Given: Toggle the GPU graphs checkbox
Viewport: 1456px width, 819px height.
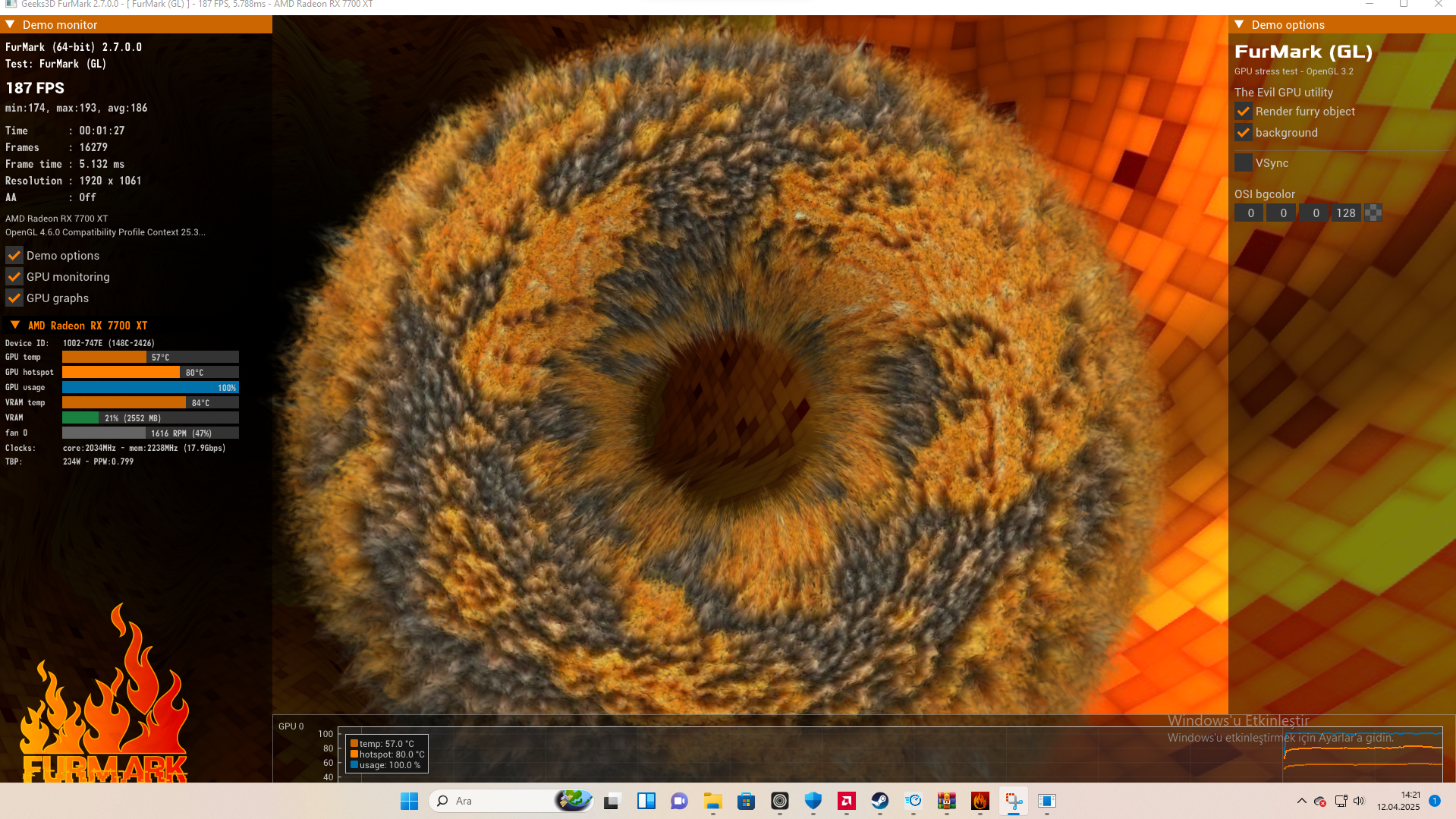Looking at the screenshot, I should (x=14, y=298).
